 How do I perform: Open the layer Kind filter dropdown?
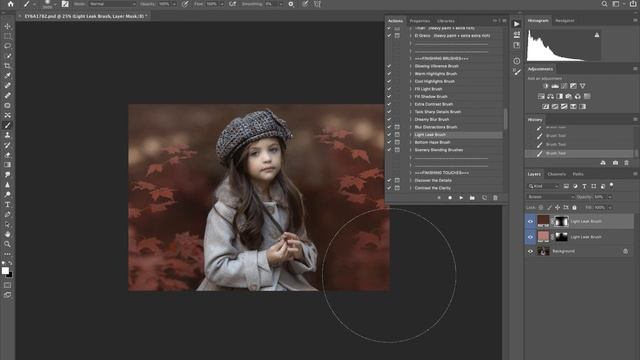pos(543,186)
